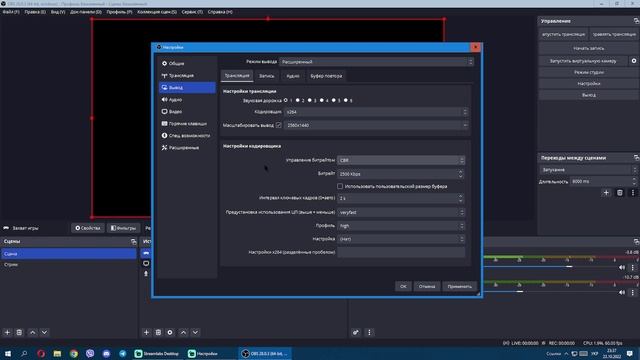Click Режим студии button

pyautogui.click(x=589, y=72)
